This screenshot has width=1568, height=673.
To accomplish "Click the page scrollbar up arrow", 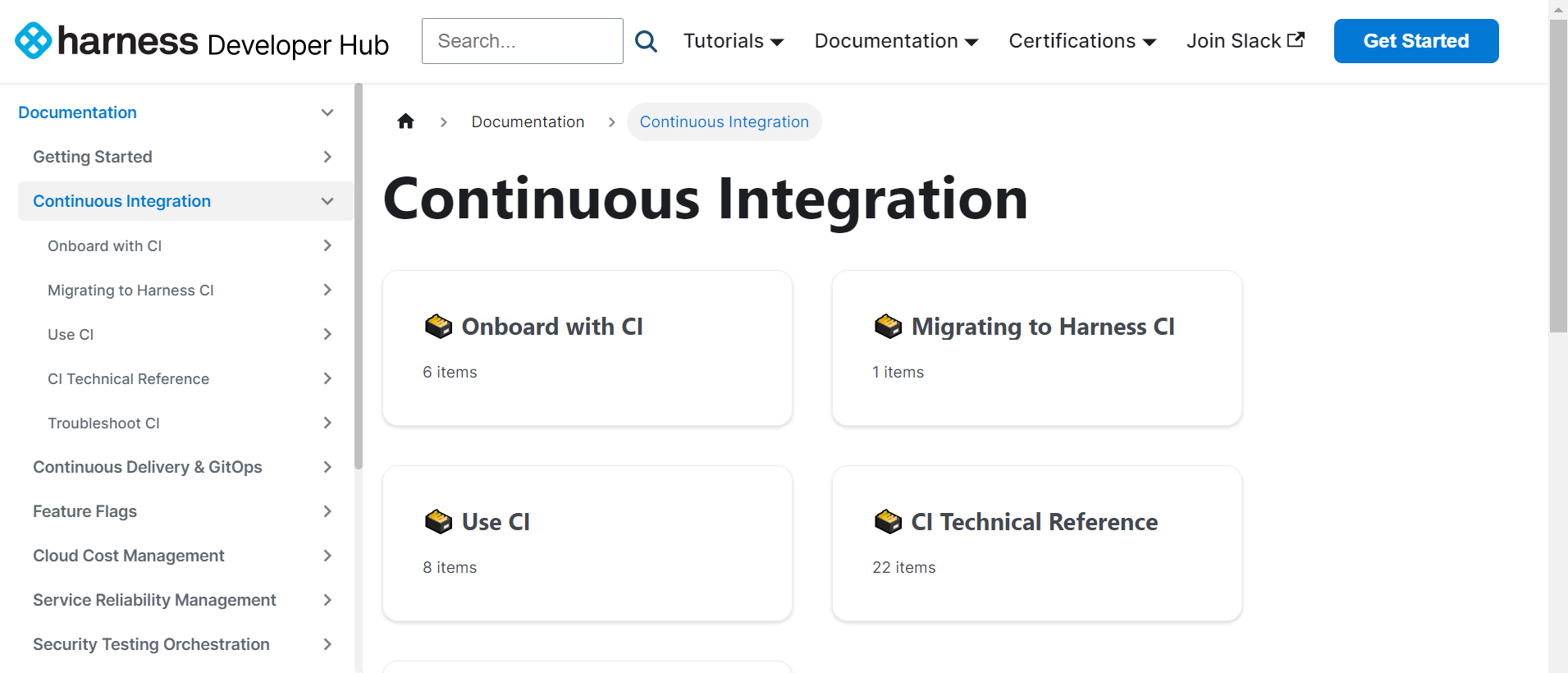I will [x=1558, y=9].
